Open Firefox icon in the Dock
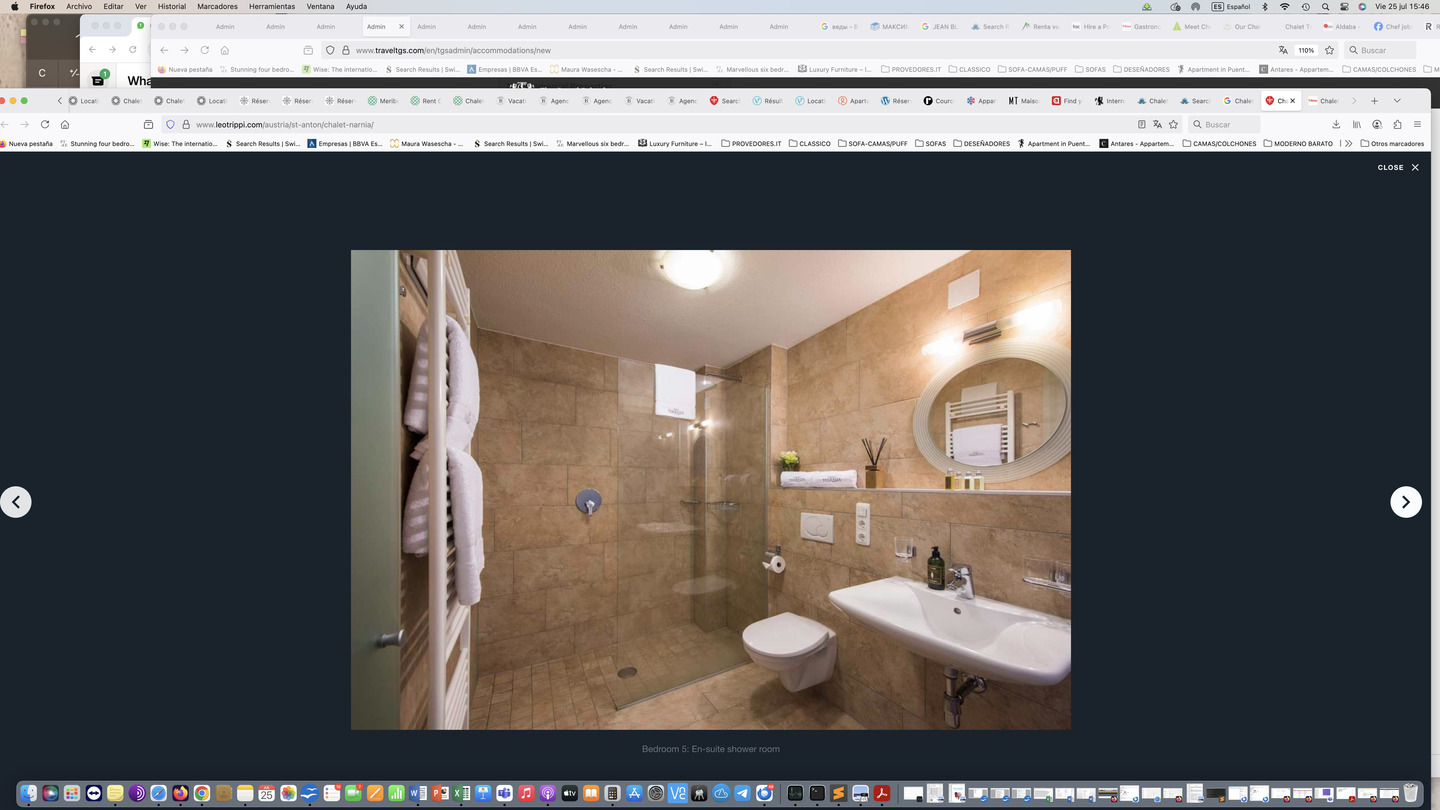This screenshot has height=810, width=1440. pos(180,793)
